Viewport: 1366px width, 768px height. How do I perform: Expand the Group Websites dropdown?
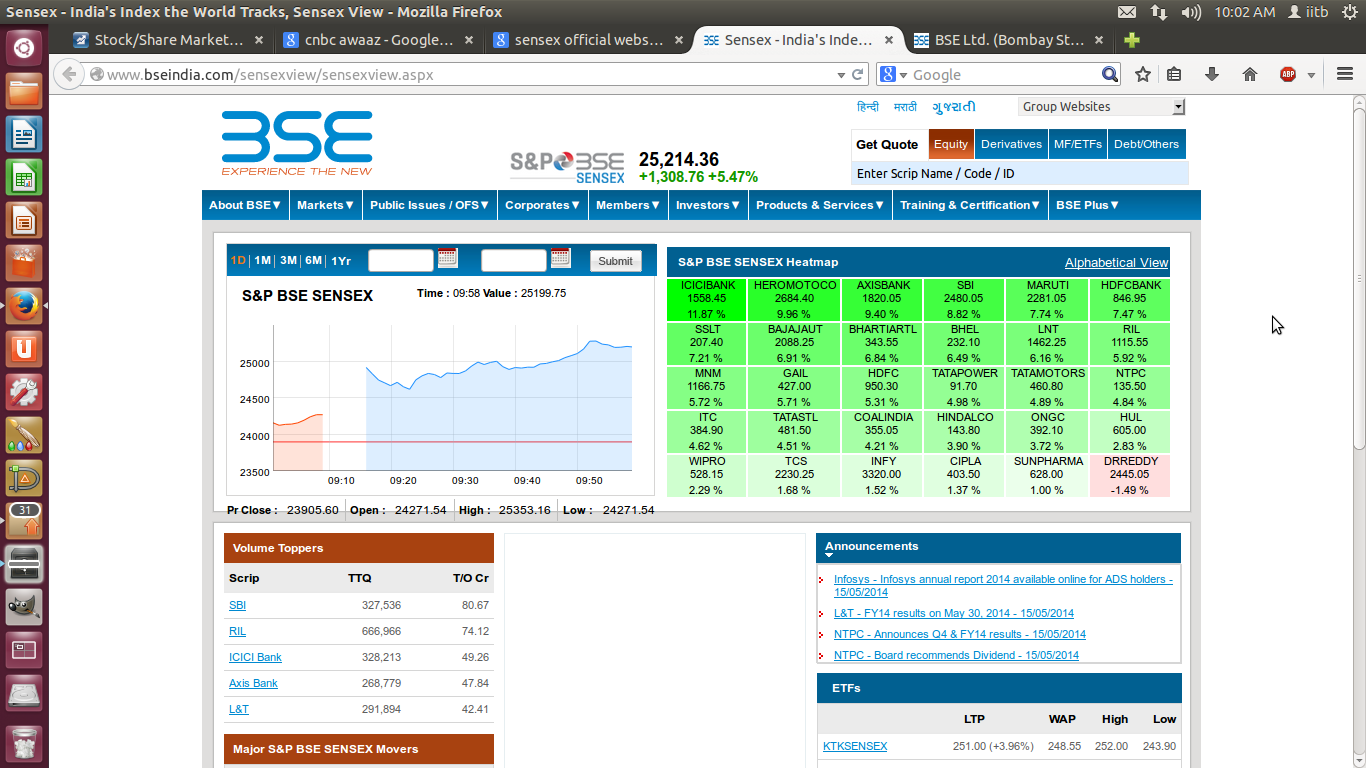[x=1102, y=107]
